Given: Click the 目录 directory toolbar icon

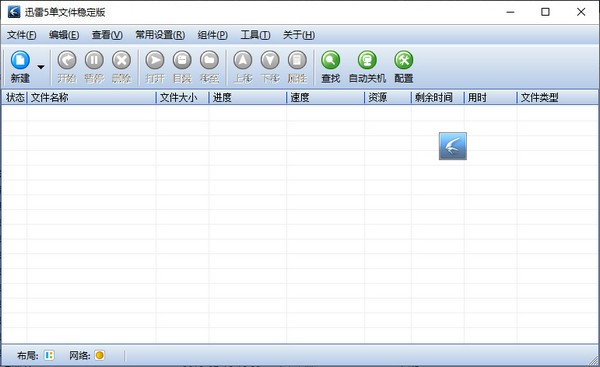Looking at the screenshot, I should [182, 60].
